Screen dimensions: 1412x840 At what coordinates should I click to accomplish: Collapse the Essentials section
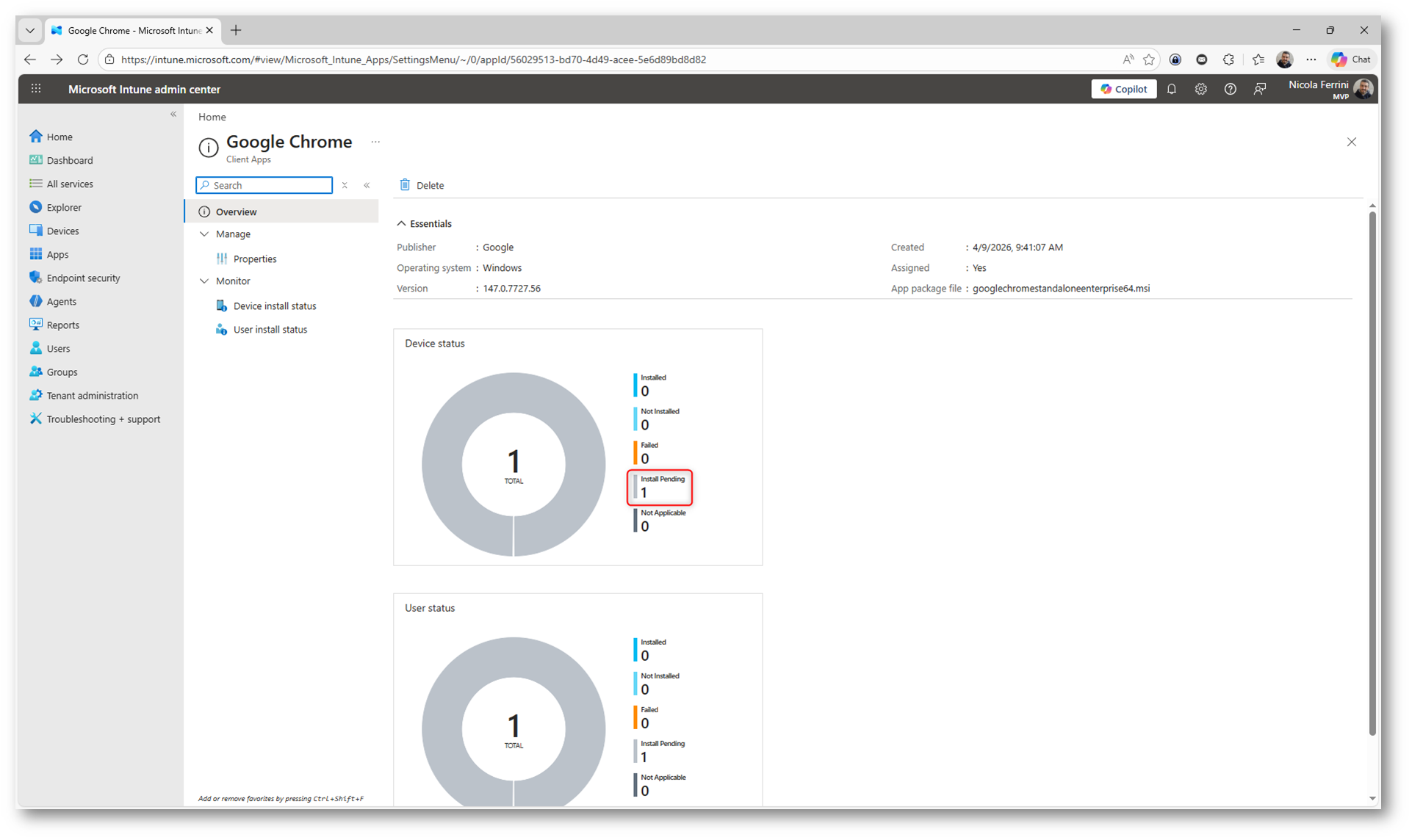tap(402, 223)
